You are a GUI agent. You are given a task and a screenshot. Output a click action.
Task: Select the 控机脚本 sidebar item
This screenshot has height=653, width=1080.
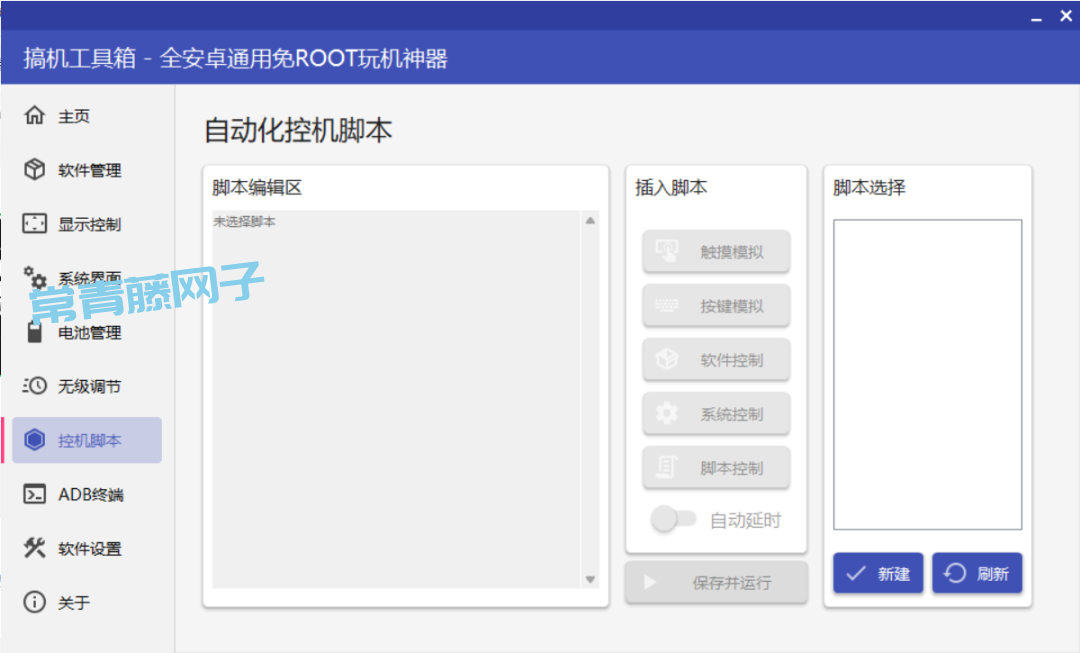[88, 440]
